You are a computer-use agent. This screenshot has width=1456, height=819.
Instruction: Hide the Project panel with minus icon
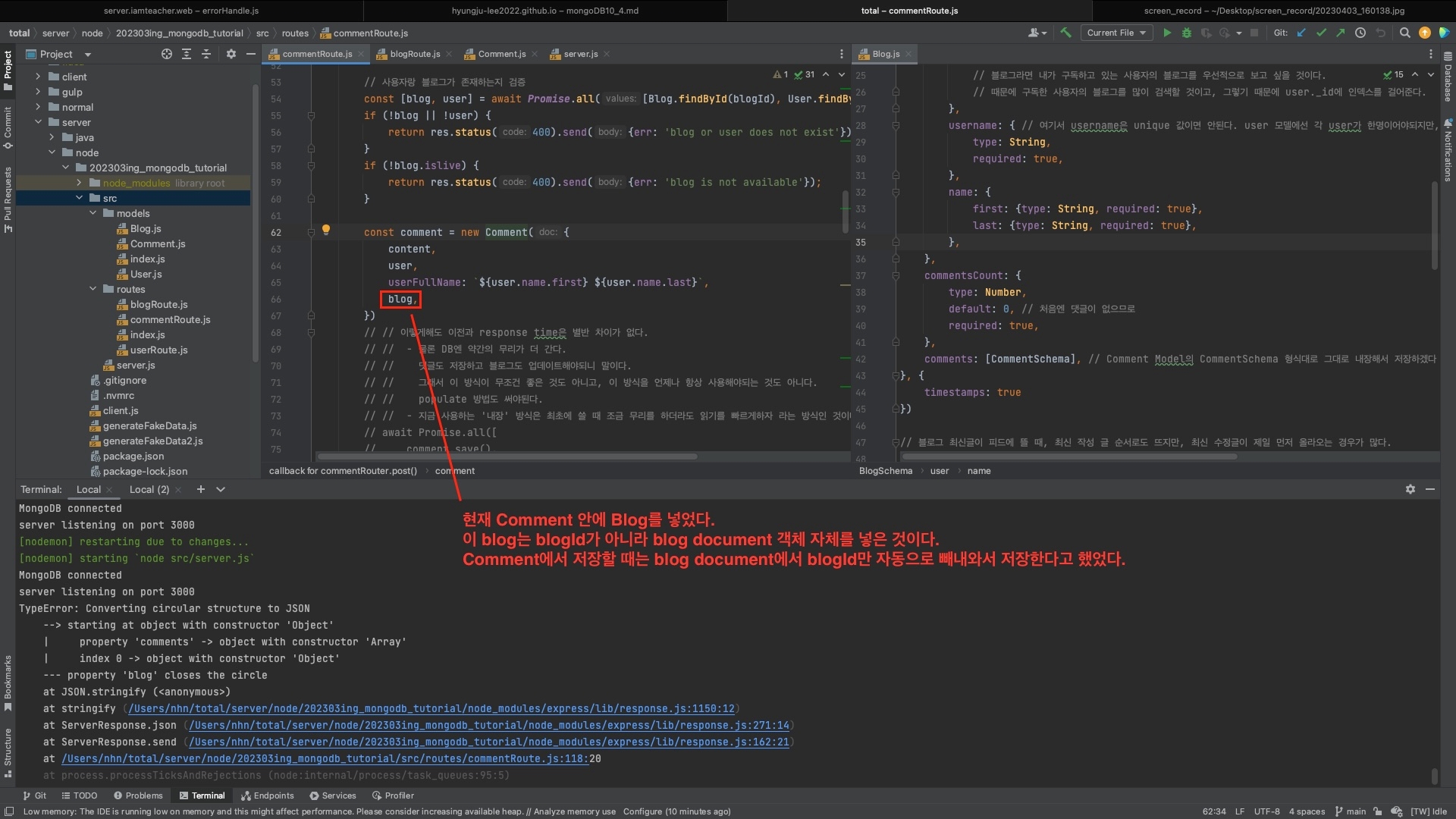pos(251,54)
